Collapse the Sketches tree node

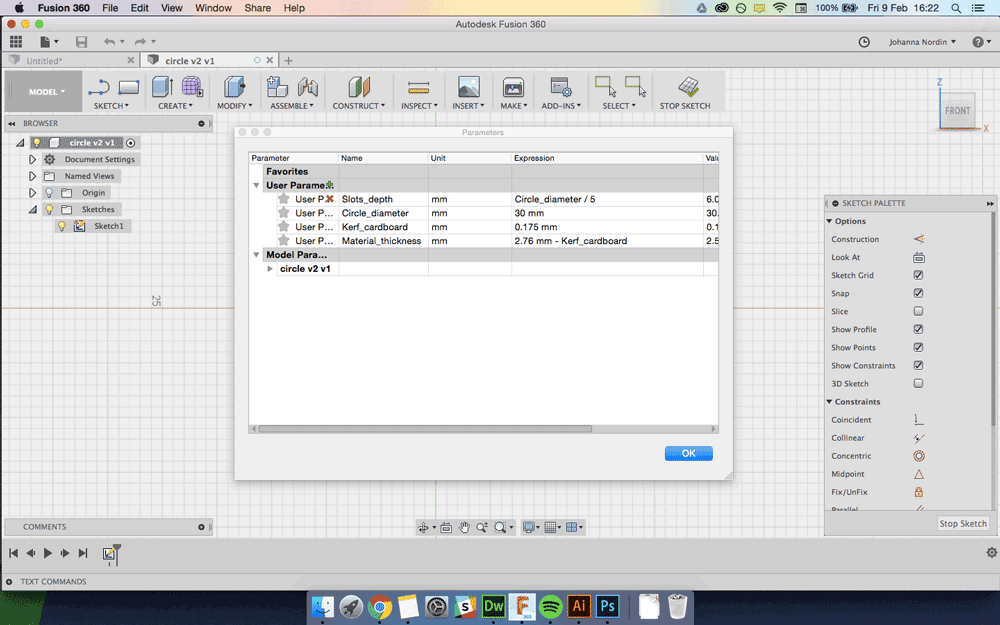[33, 209]
